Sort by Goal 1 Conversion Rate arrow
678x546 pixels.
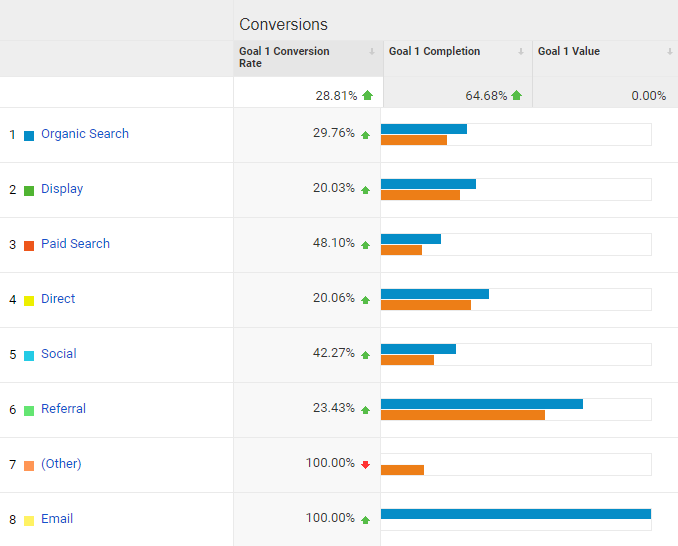[371, 52]
